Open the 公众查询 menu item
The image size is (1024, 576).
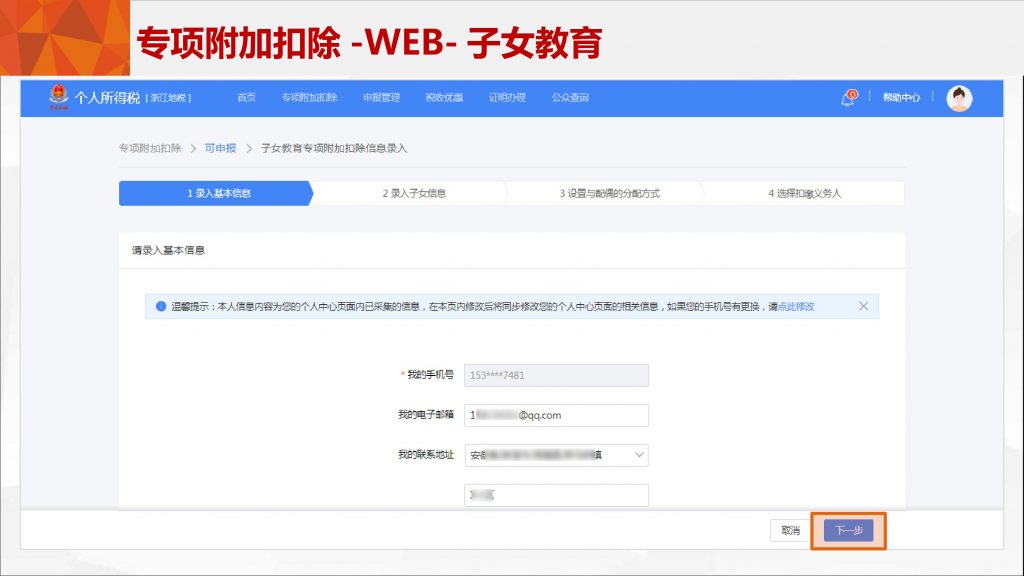click(x=570, y=98)
